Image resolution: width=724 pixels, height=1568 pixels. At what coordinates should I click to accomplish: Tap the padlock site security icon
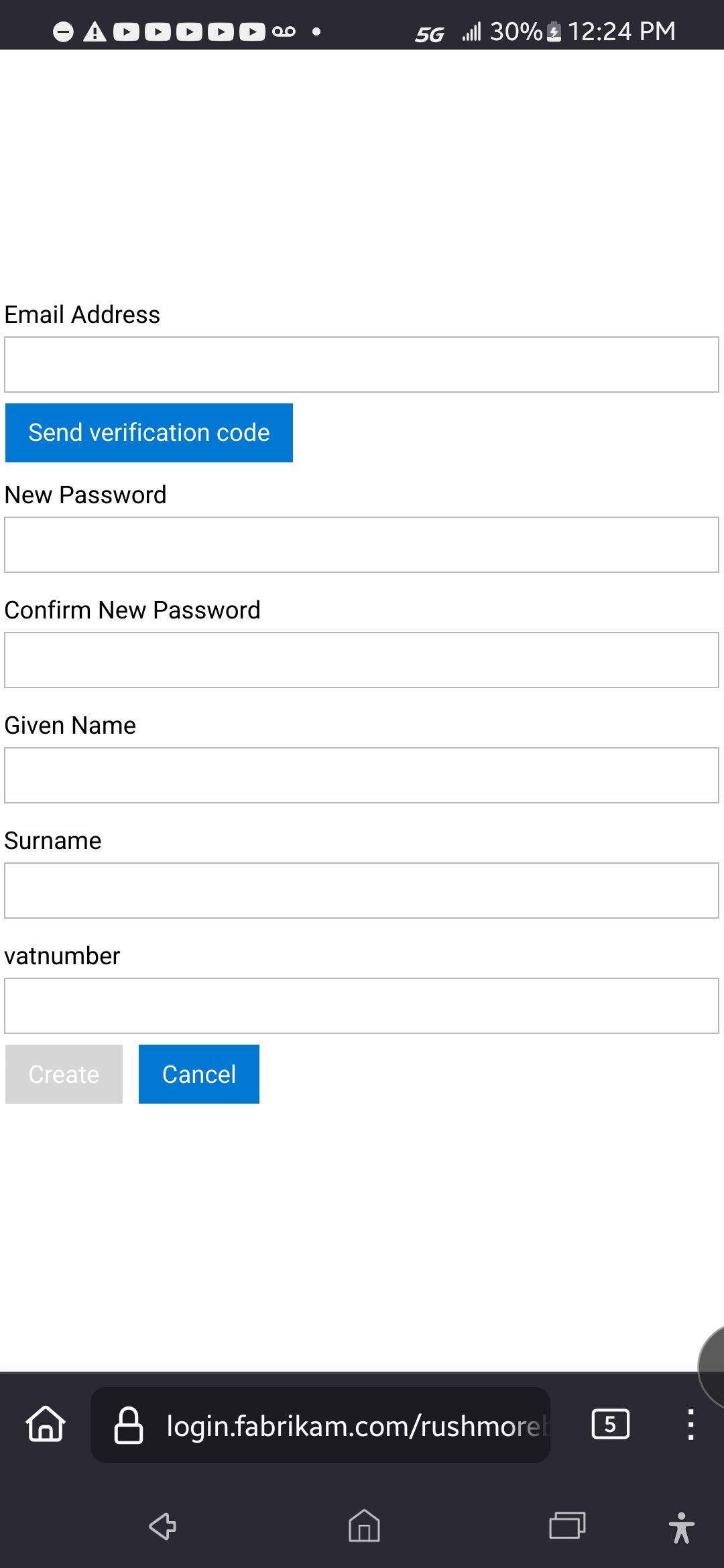[x=129, y=1425]
